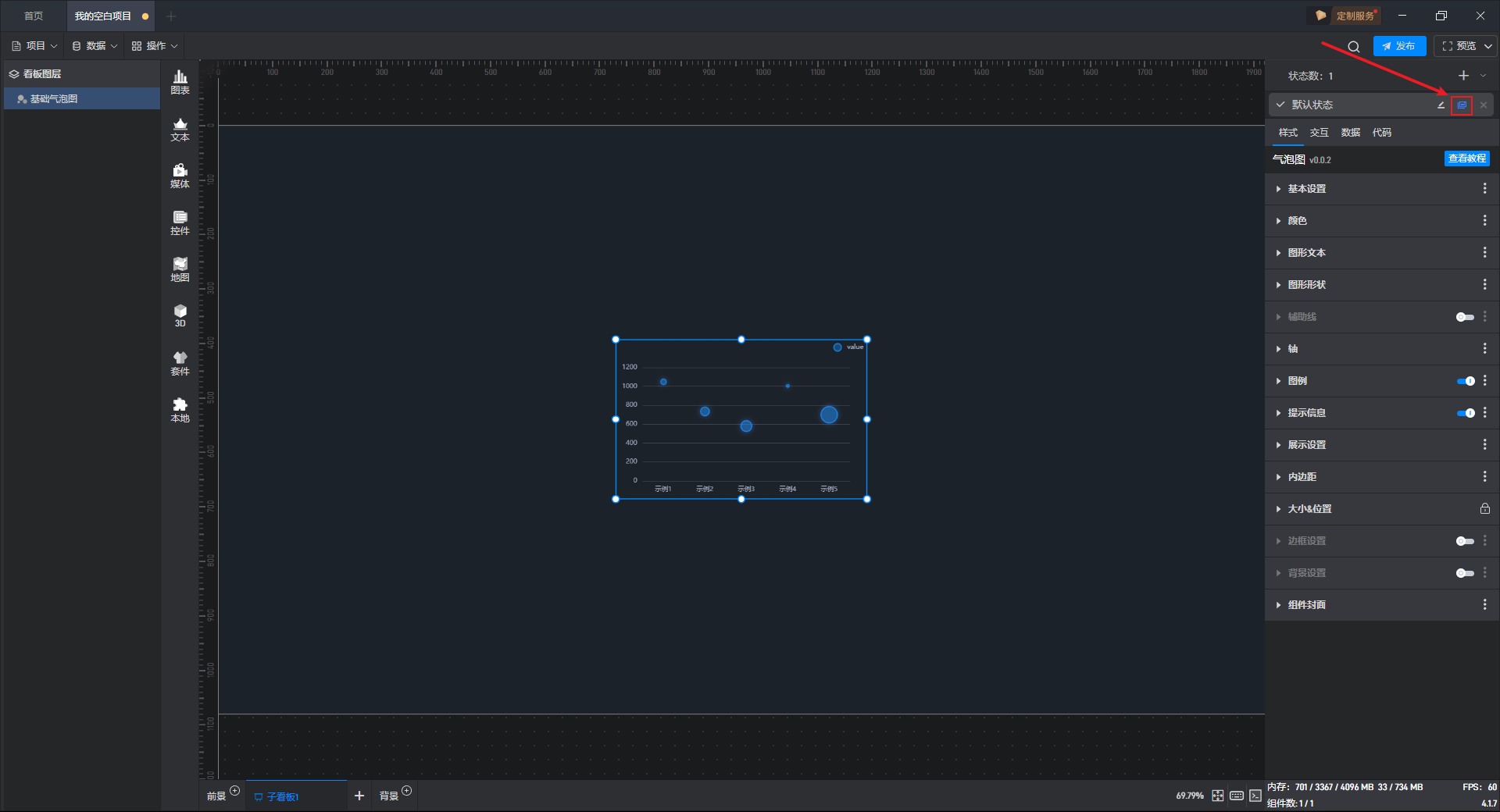This screenshot has width=1500, height=812.
Task: Click the 查看教程 tutorial button
Action: click(x=1466, y=158)
